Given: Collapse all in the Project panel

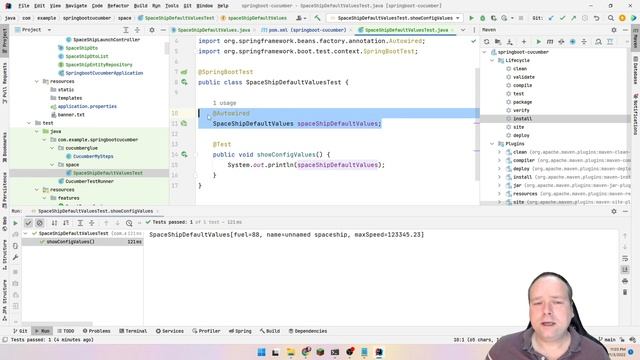Looking at the screenshot, I should point(137,30).
